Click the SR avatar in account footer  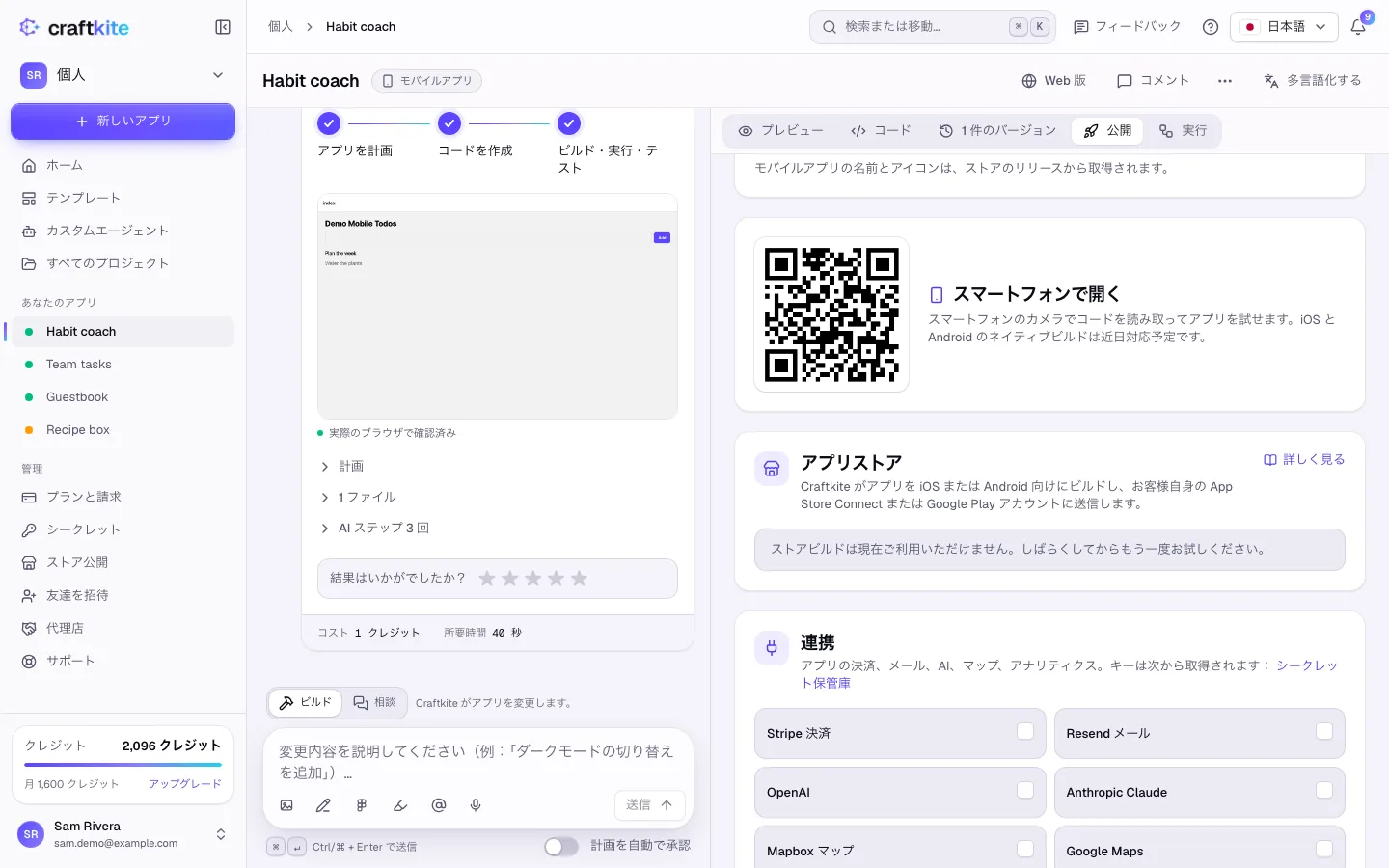[x=31, y=834]
